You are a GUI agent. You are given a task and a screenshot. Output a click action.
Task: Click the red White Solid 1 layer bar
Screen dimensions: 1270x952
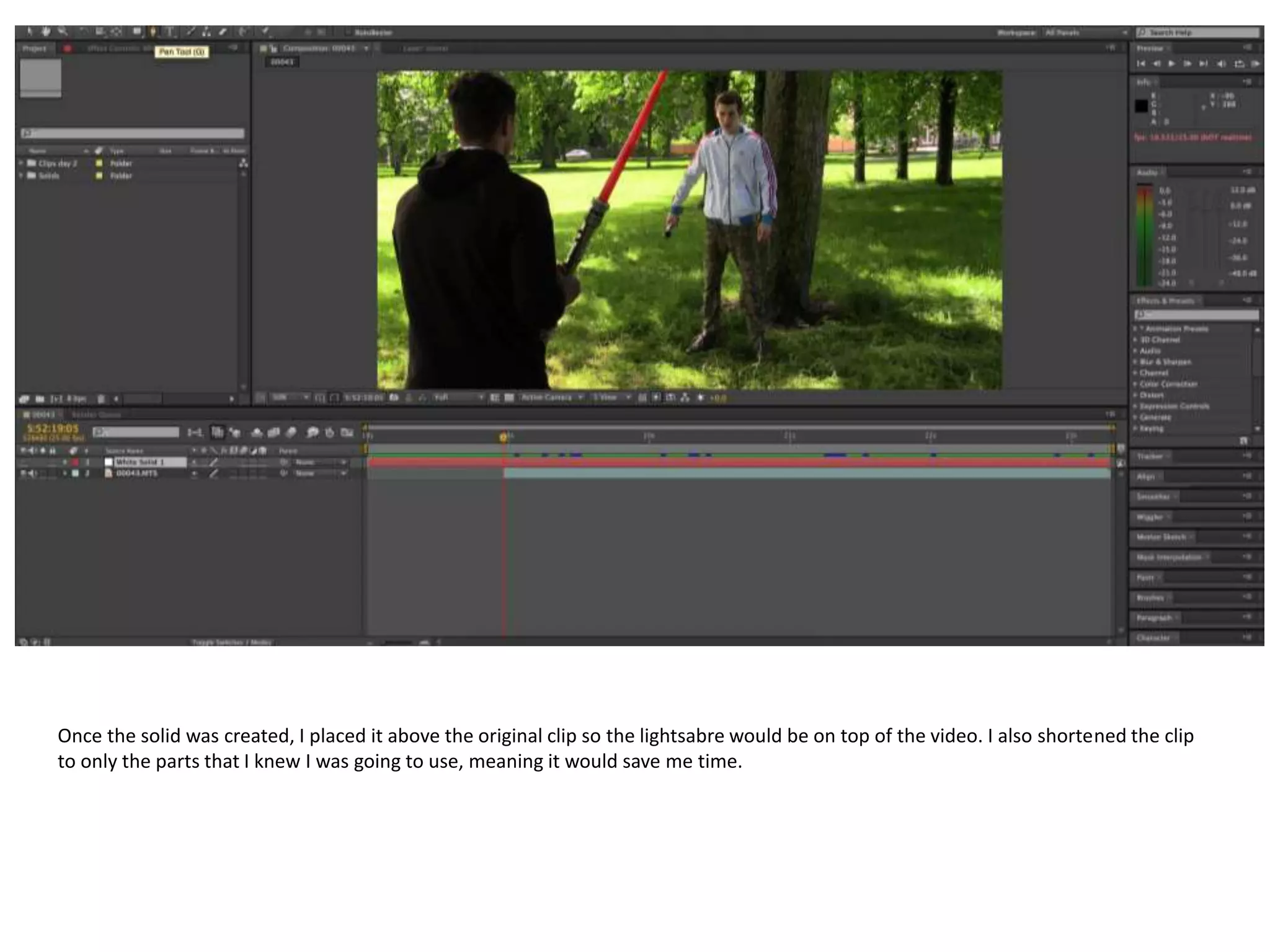[x=739, y=462]
